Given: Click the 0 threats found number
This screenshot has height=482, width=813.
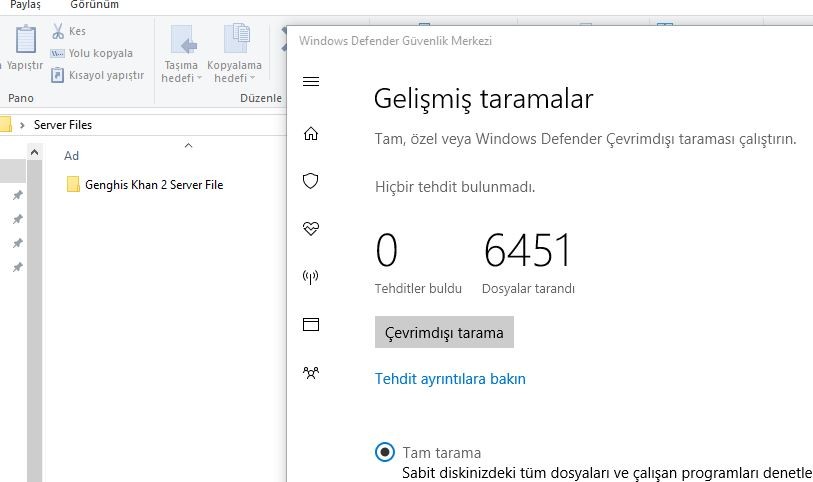Looking at the screenshot, I should 387,250.
